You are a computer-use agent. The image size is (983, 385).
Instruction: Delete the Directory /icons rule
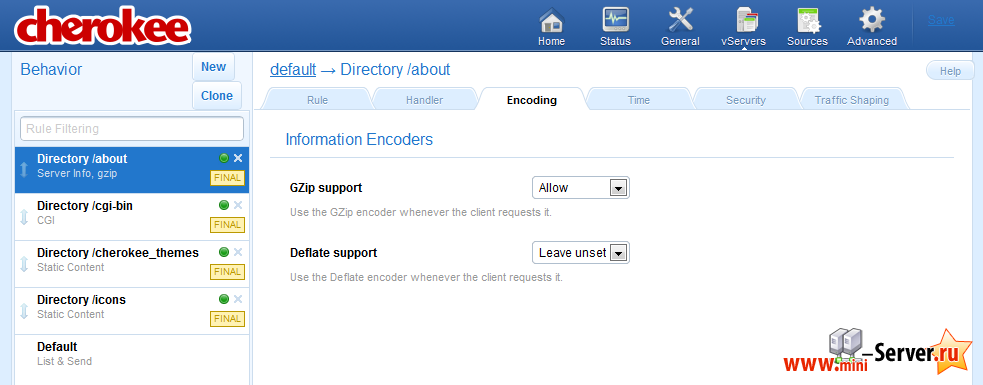(x=238, y=299)
